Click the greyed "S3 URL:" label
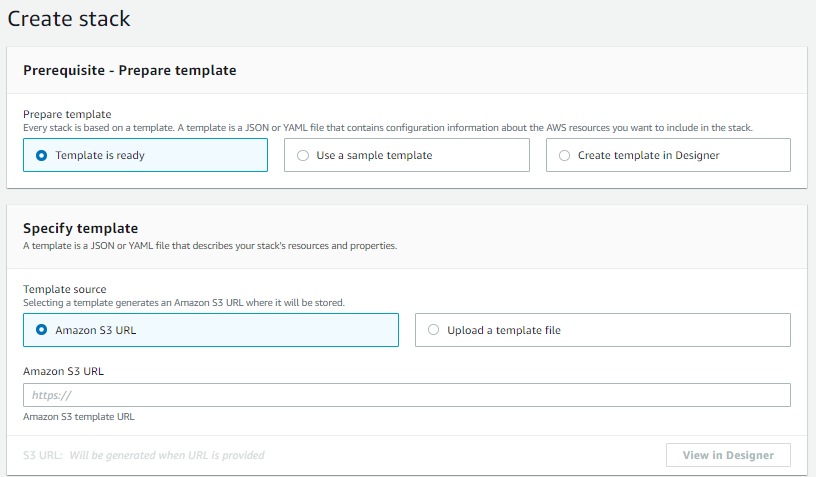816x477 pixels. [x=43, y=455]
